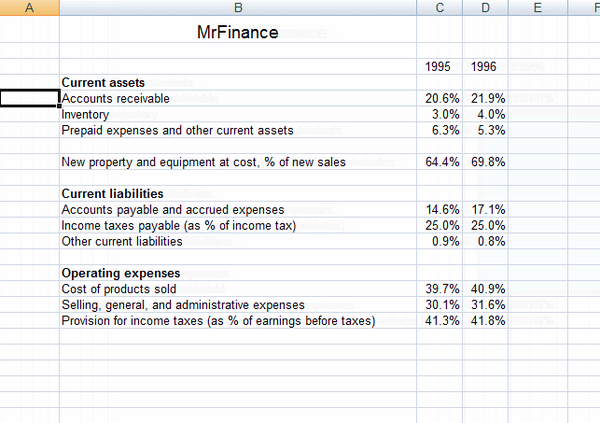
Task: Select the 39.7% cost of products value
Action: [x=442, y=289]
